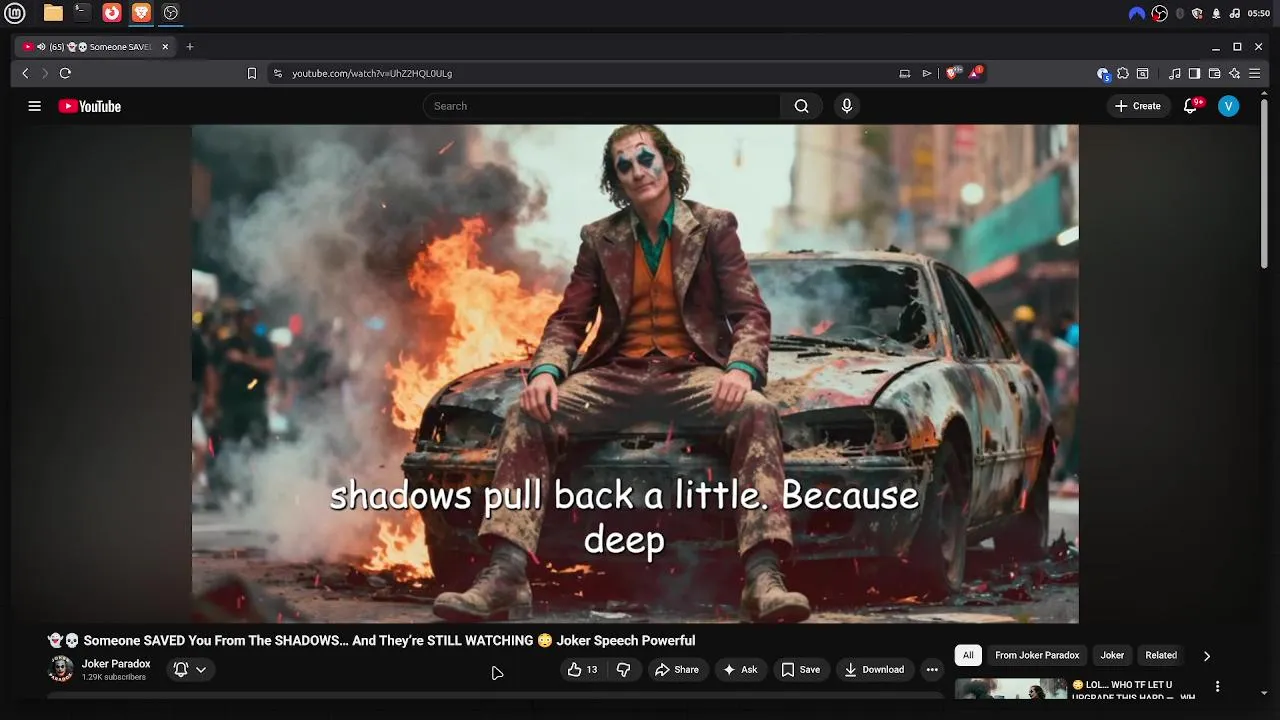The image size is (1280, 720).
Task: Open the system tray notification bell
Action: (x=1216, y=13)
